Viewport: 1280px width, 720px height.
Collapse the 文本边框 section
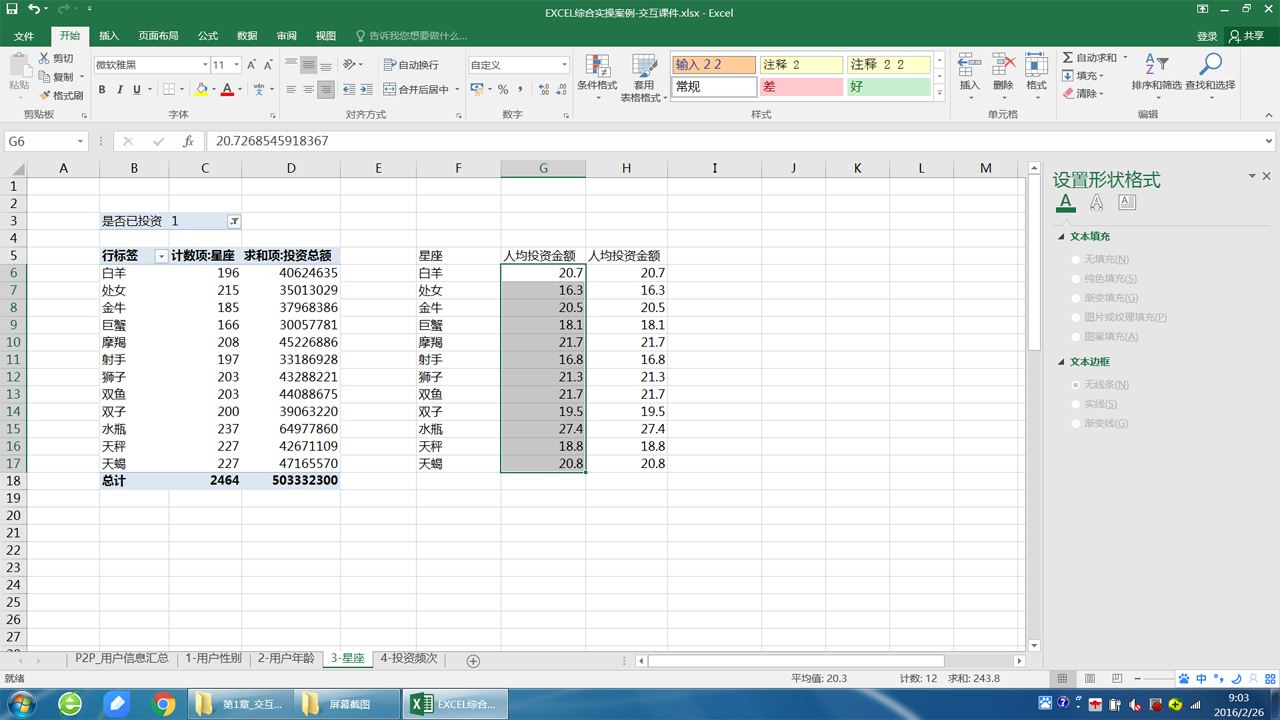pos(1062,362)
